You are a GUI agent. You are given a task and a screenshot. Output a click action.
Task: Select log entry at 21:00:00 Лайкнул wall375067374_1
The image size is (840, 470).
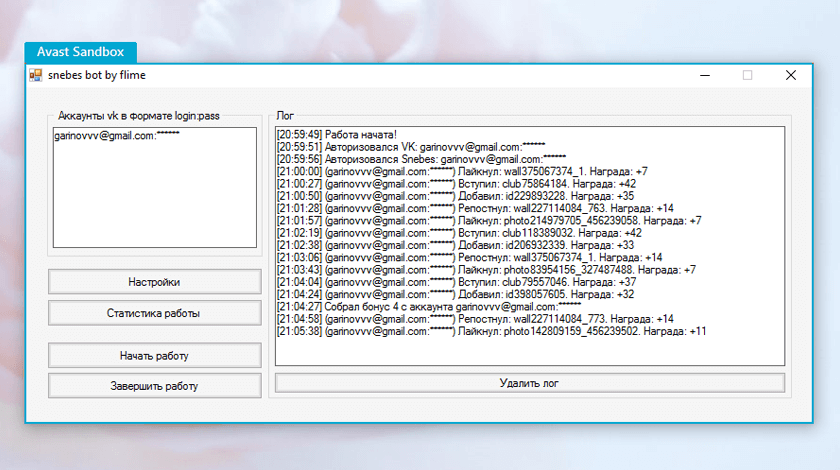tap(462, 171)
